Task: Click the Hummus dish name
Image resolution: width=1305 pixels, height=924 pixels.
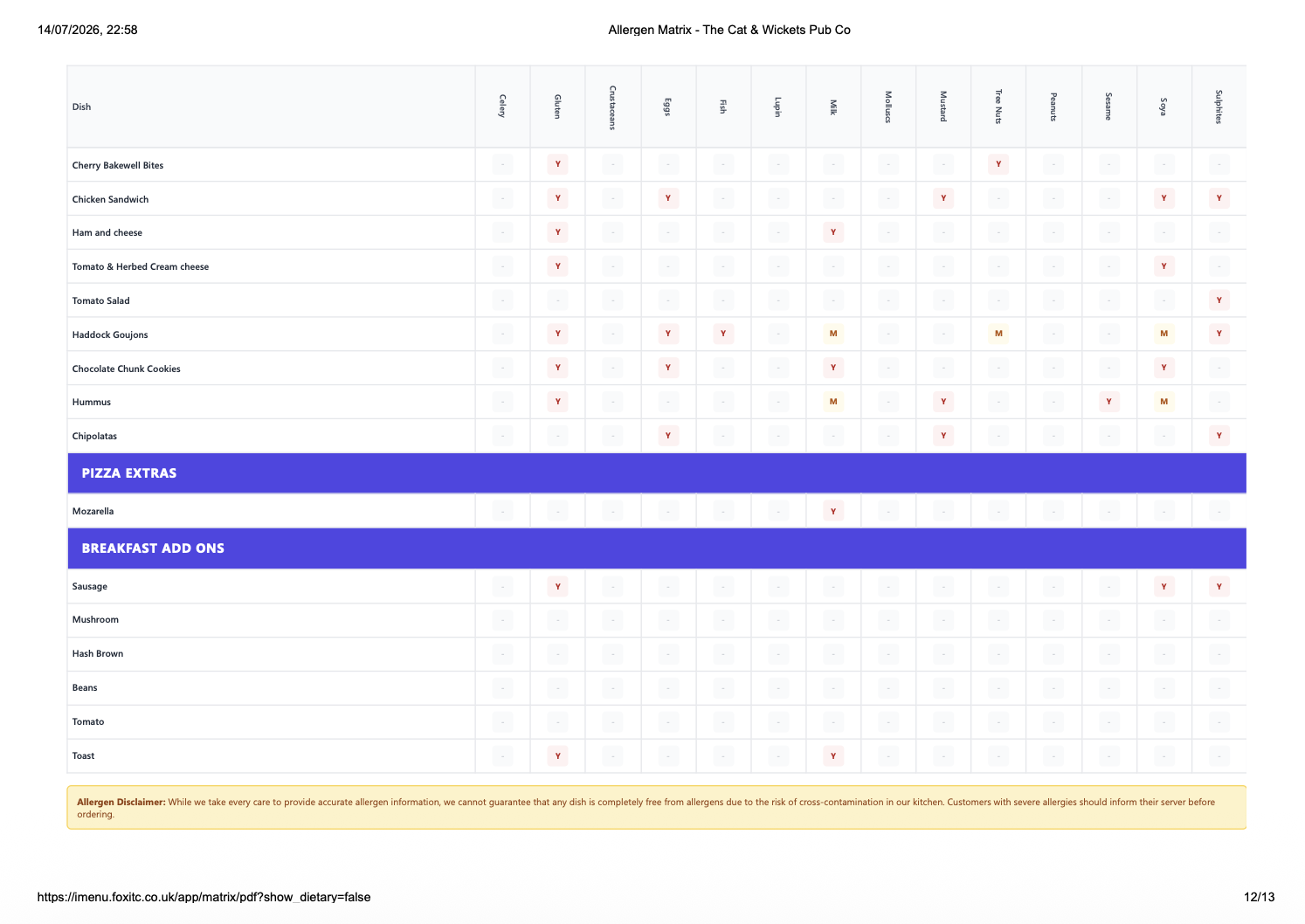Action: [91, 402]
